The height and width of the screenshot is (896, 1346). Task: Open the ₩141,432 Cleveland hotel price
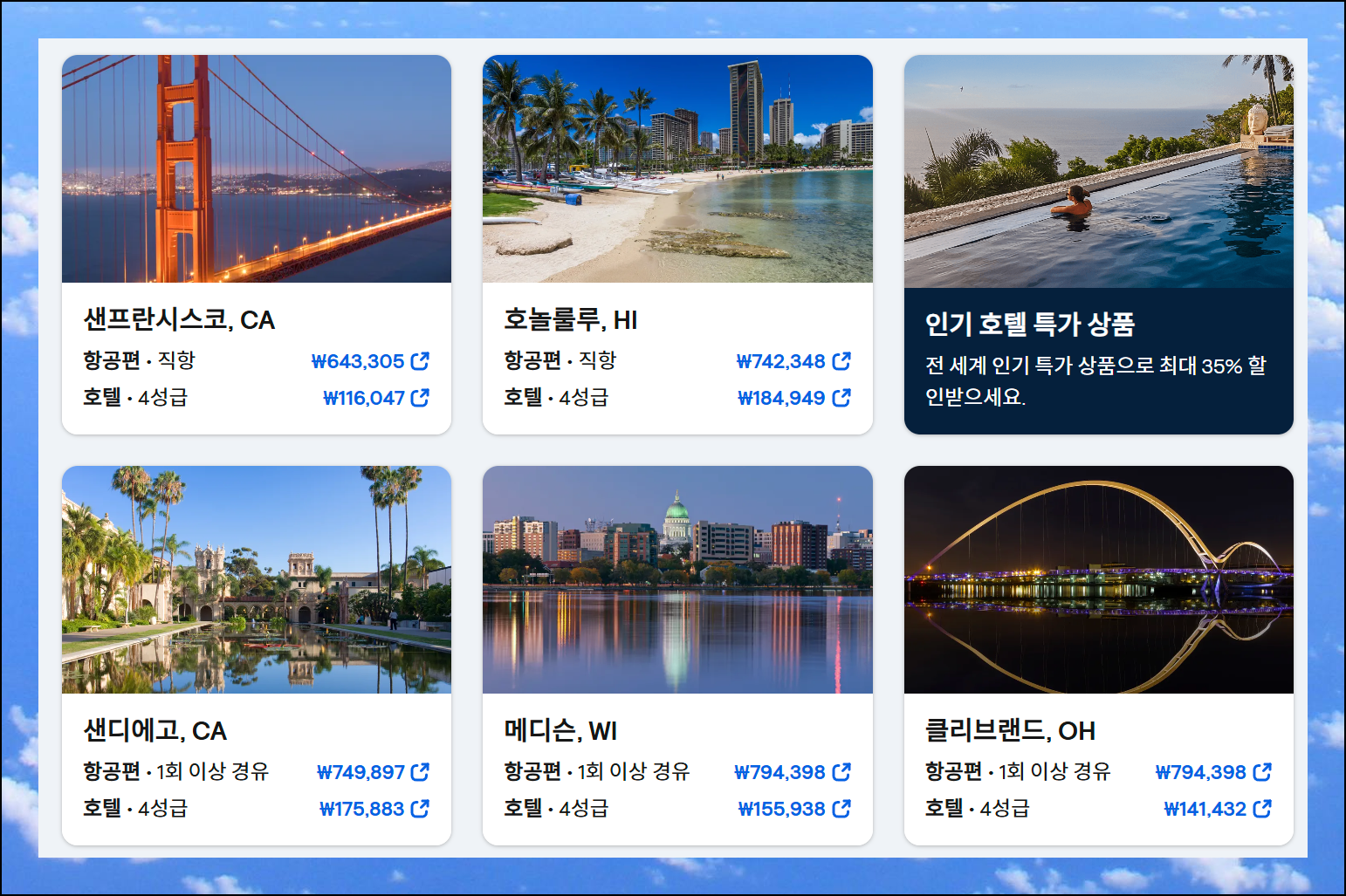pyautogui.click(x=1205, y=809)
